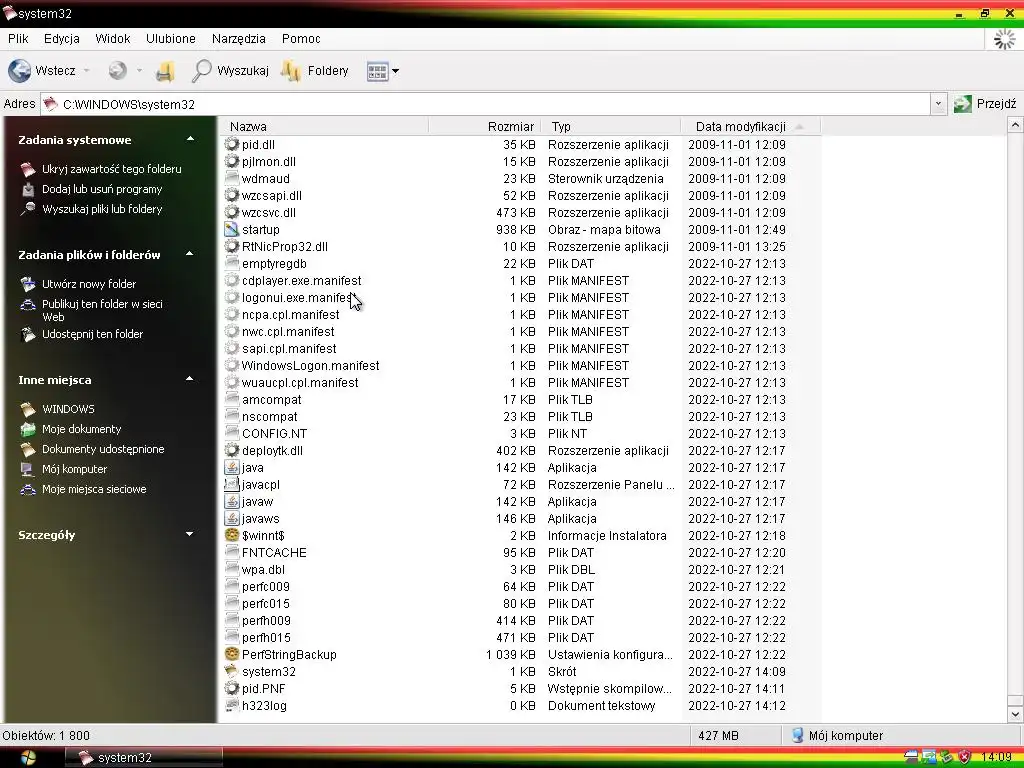The height and width of the screenshot is (768, 1024).
Task: Expand the address bar dropdown
Action: coord(938,104)
